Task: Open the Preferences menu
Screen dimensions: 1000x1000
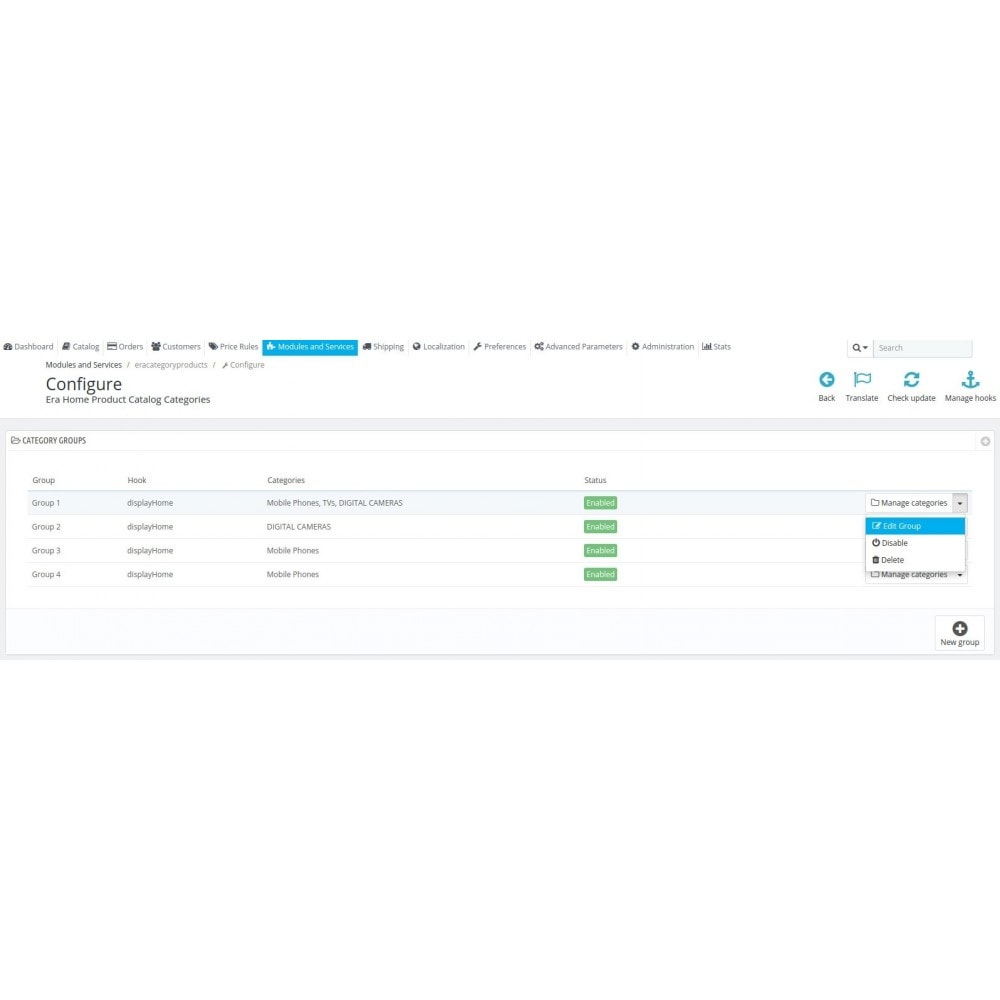Action: click(499, 347)
